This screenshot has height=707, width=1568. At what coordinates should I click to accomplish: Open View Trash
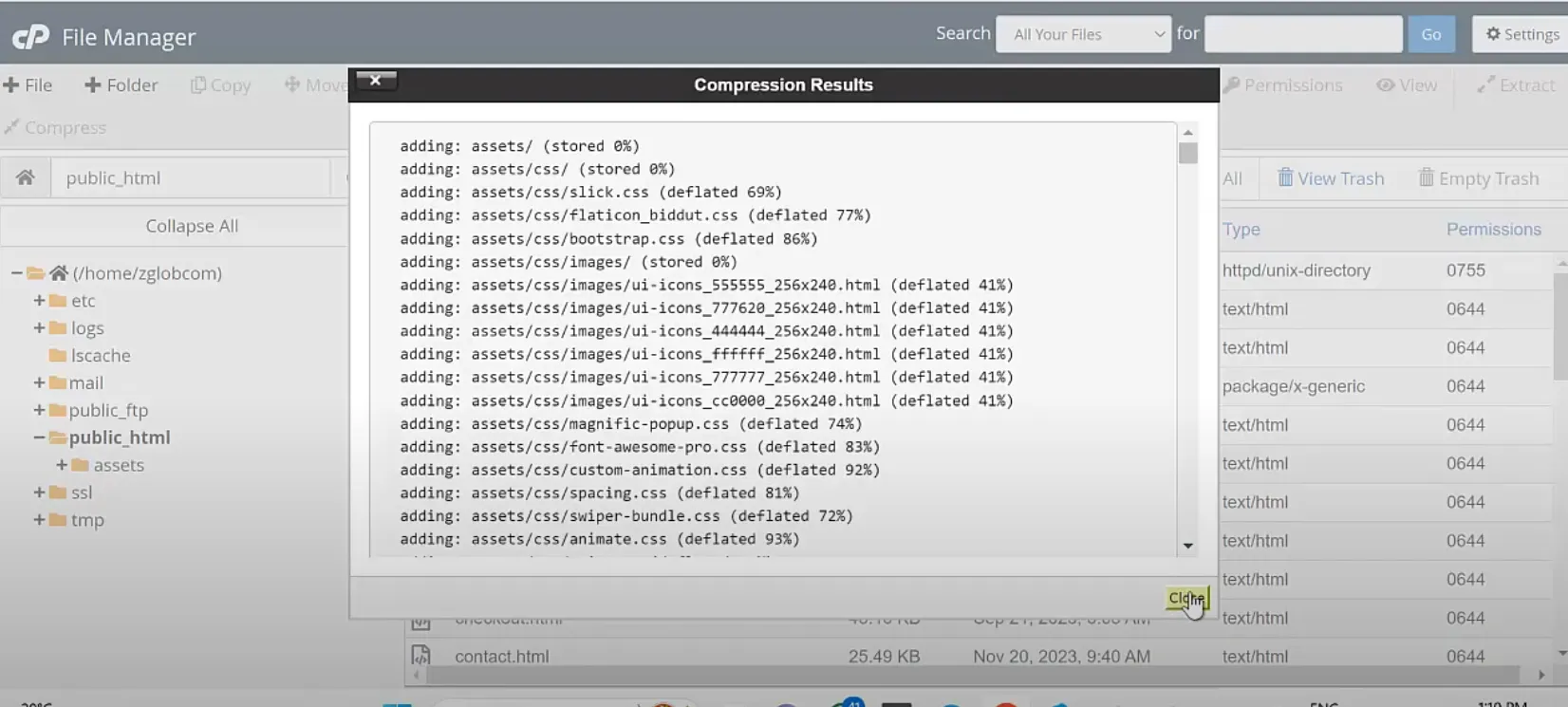pyautogui.click(x=1330, y=178)
